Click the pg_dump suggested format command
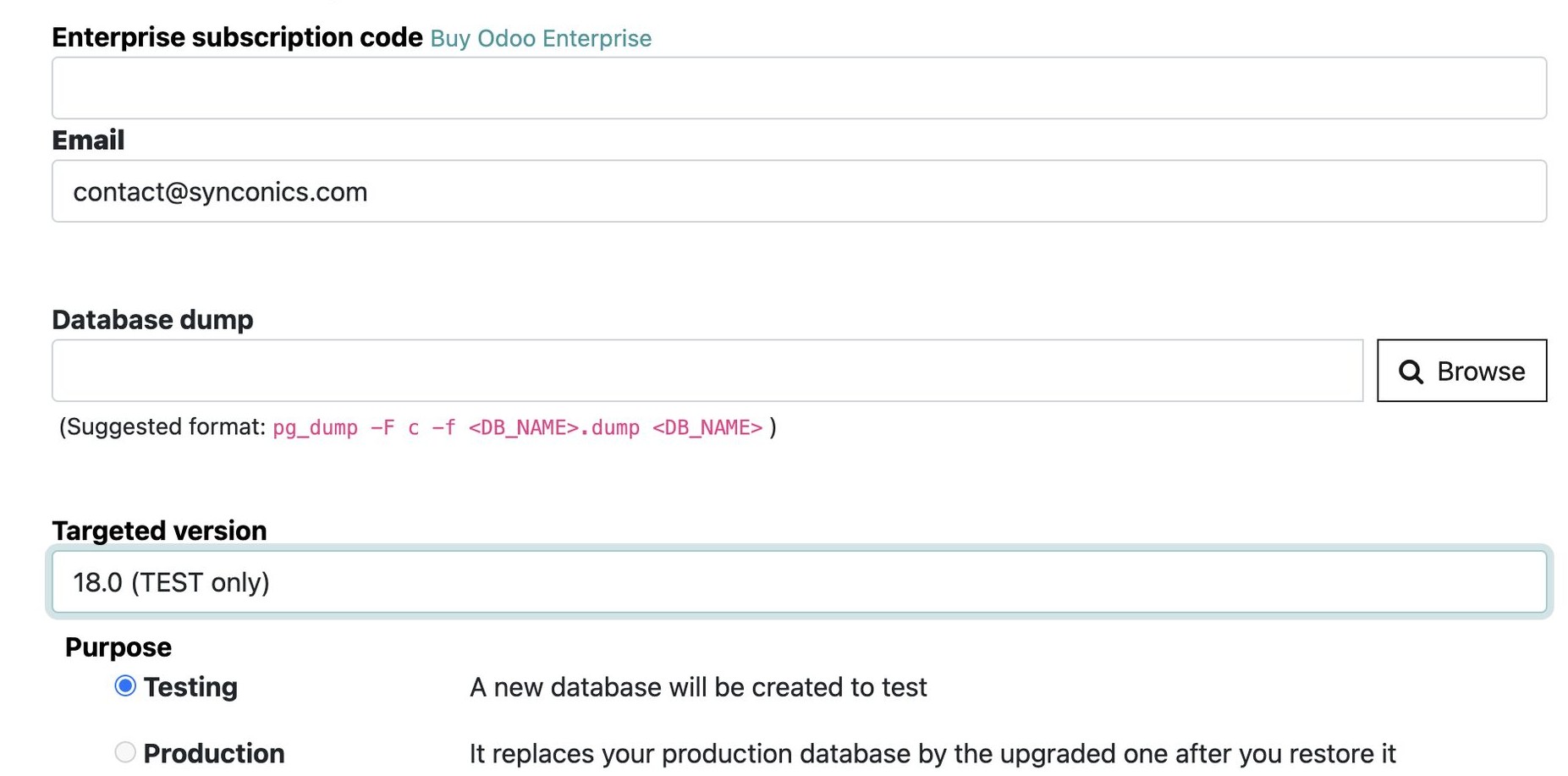 pyautogui.click(x=518, y=427)
